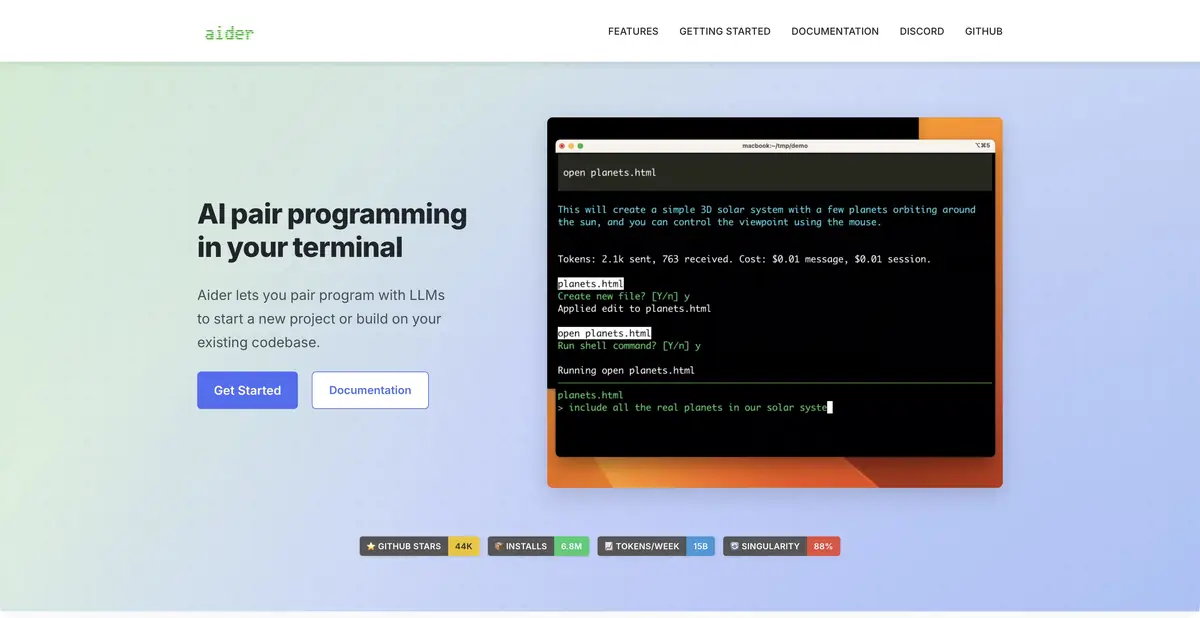Image resolution: width=1200 pixels, height=618 pixels.
Task: Click "Run shell command? [Y/n] y" line
Action: [x=629, y=346]
